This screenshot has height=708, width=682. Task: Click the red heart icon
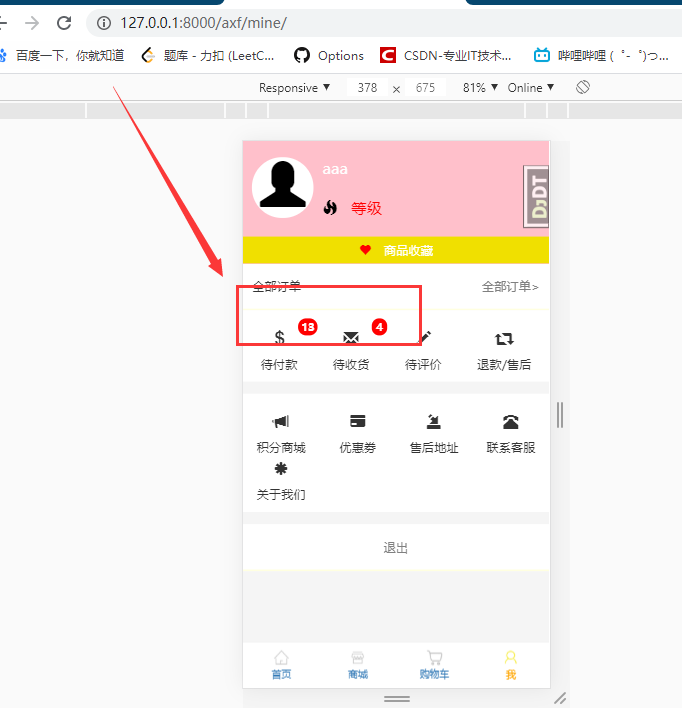(x=365, y=250)
